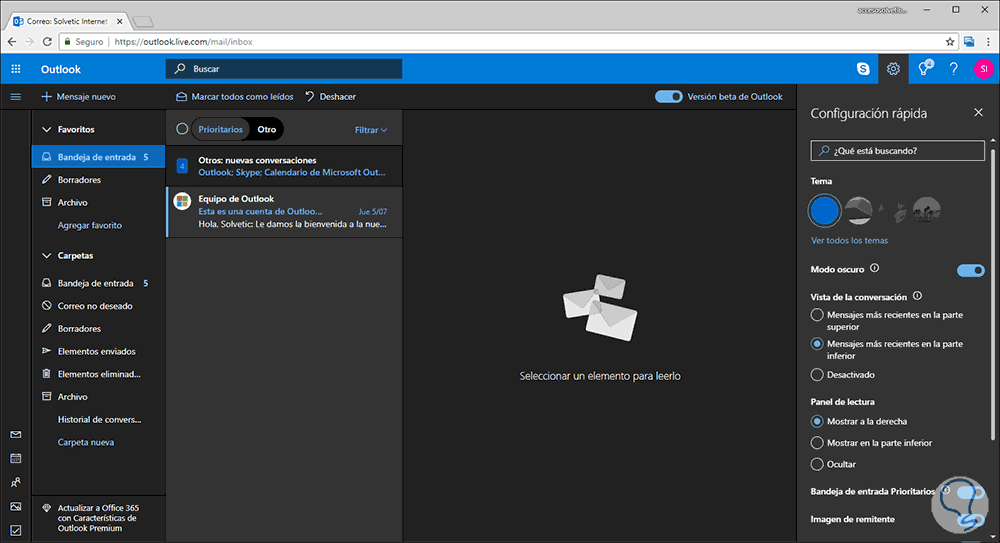
Task: Select the palm trees theme swatch
Action: [927, 211]
